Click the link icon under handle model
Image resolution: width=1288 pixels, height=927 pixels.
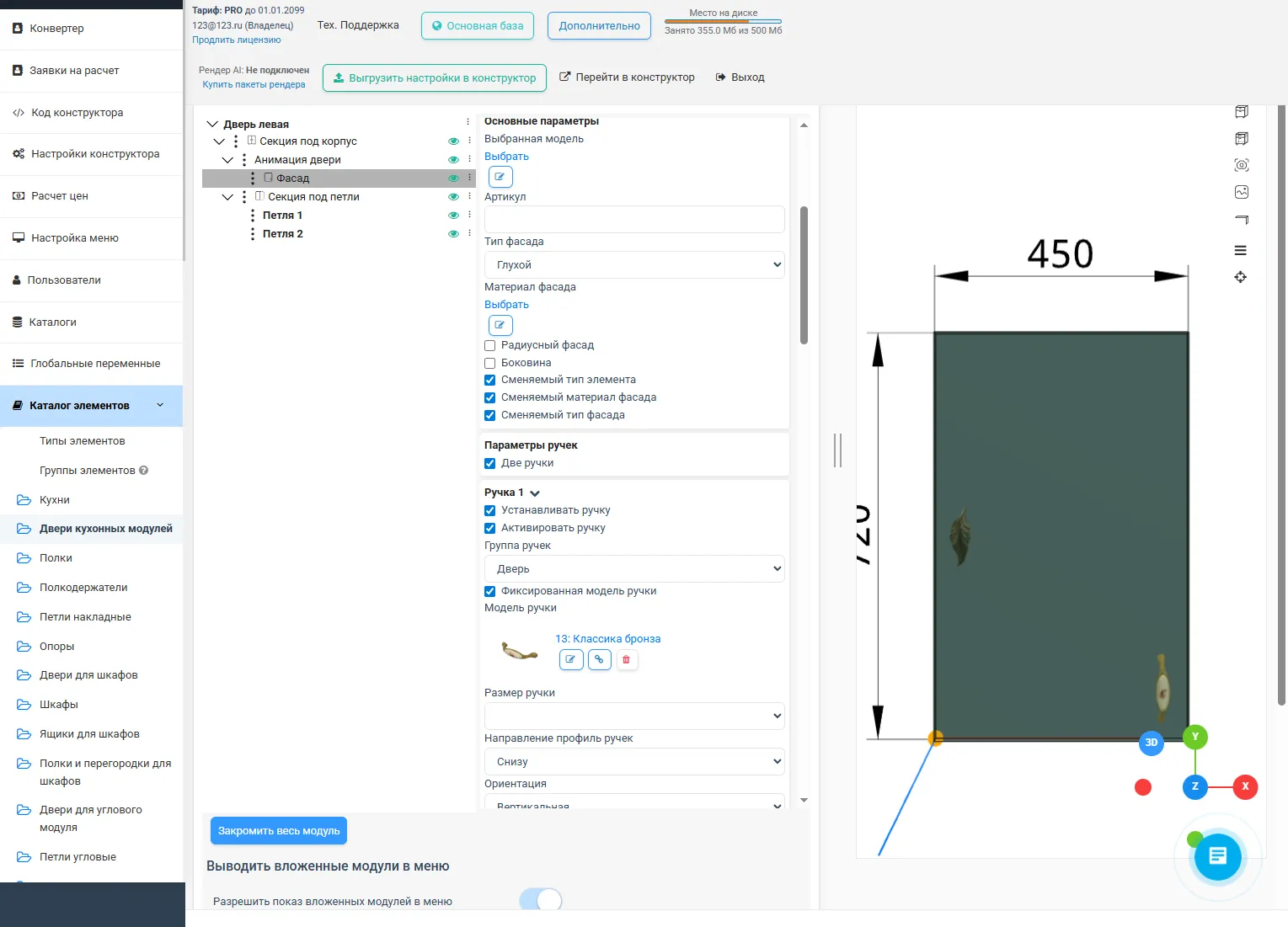(599, 659)
